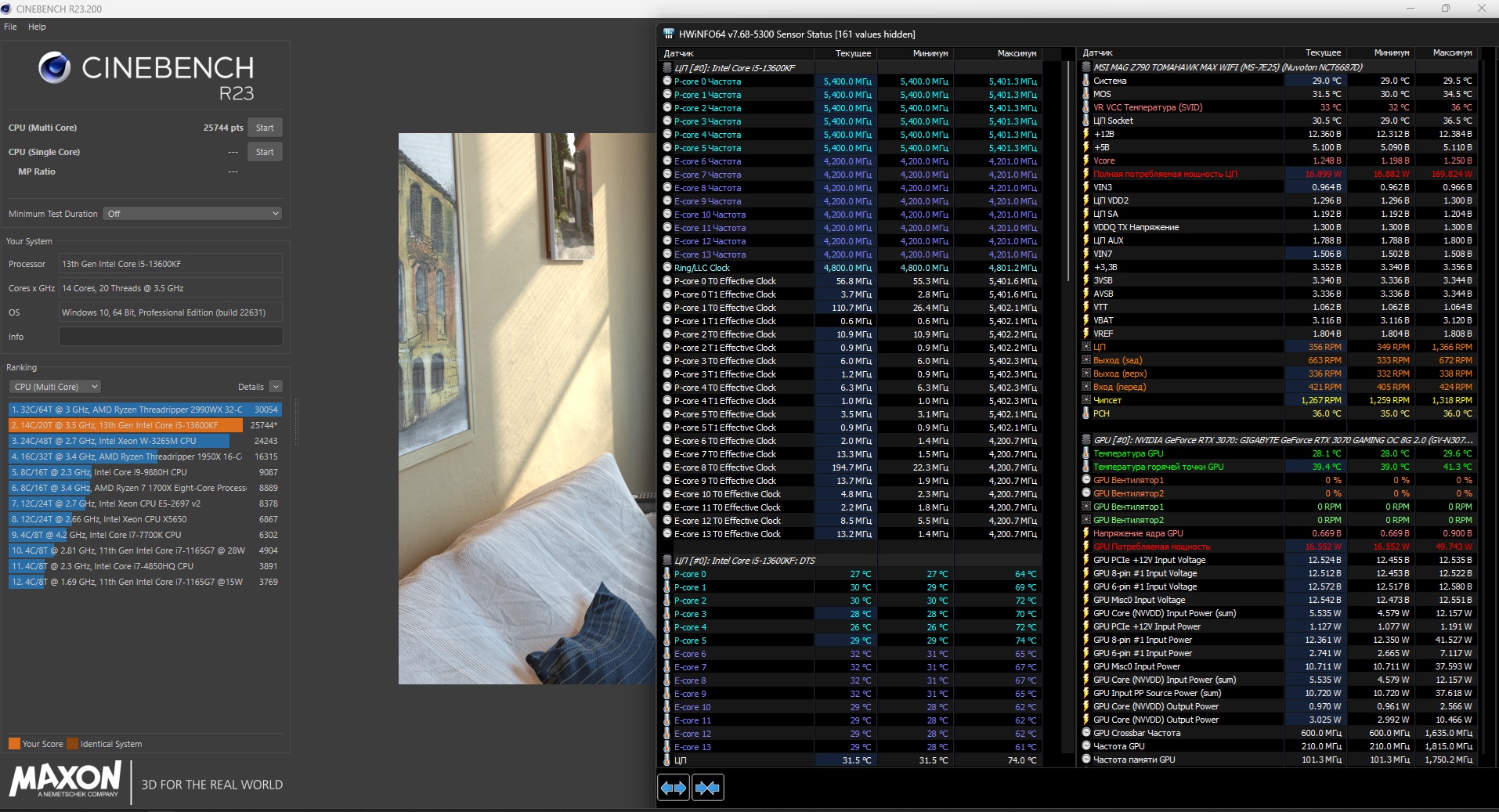Image resolution: width=1499 pixels, height=812 pixels.
Task: Select the VDDQ TX Напряжение sensor row
Action: click(x=1278, y=227)
